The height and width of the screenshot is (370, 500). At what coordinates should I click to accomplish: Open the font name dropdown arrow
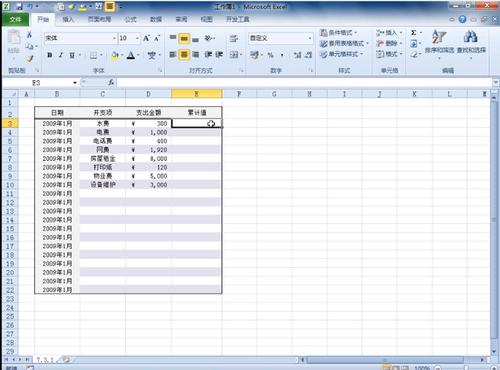[114, 38]
